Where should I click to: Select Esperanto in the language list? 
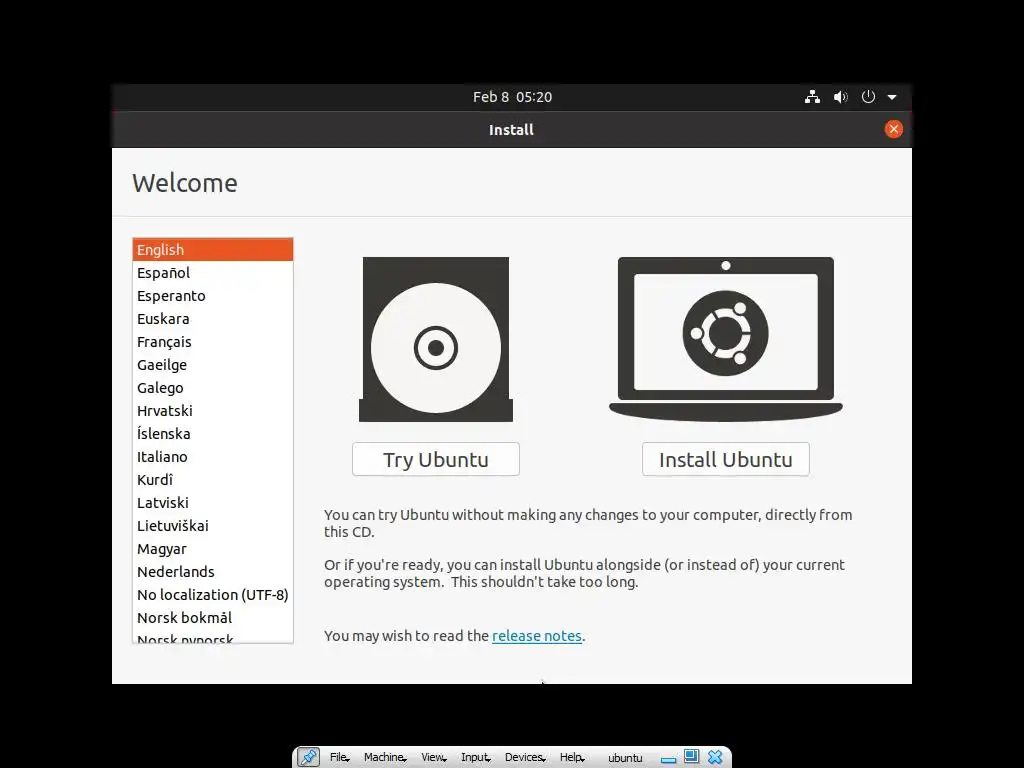click(x=212, y=296)
